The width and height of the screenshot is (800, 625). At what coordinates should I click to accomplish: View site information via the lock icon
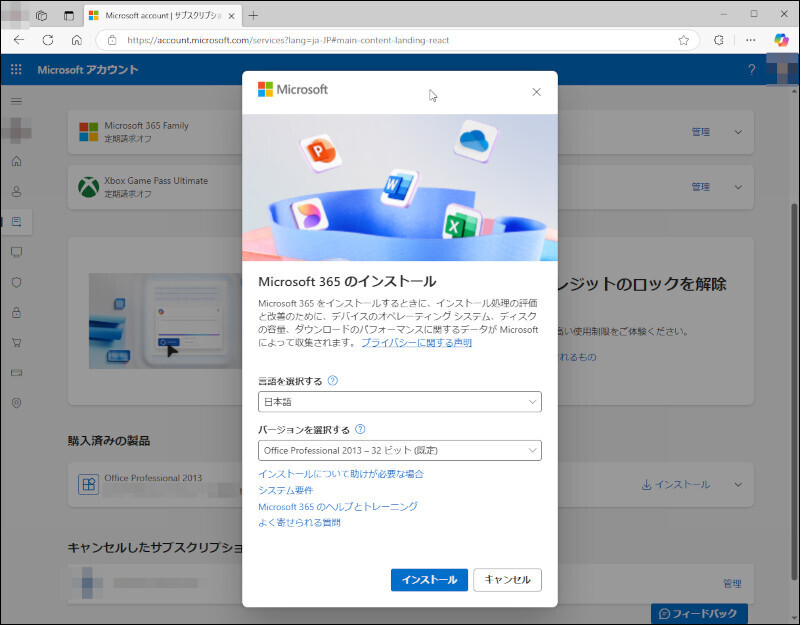[112, 40]
